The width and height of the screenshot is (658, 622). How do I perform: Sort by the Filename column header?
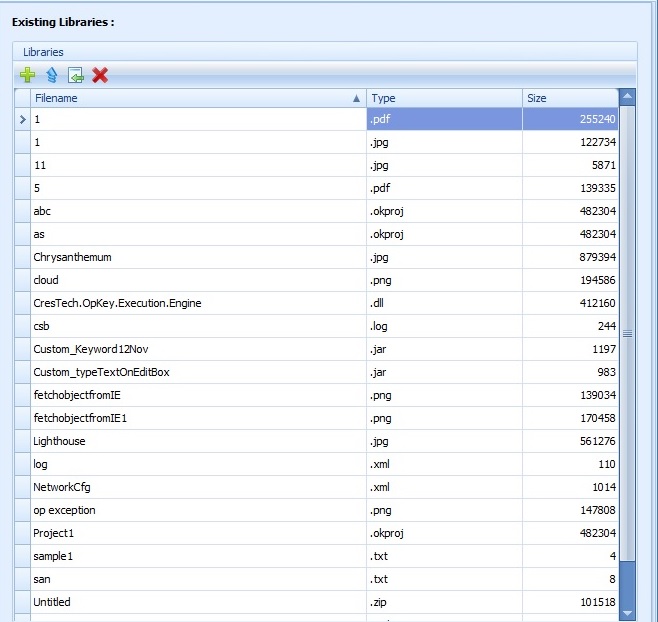click(198, 98)
